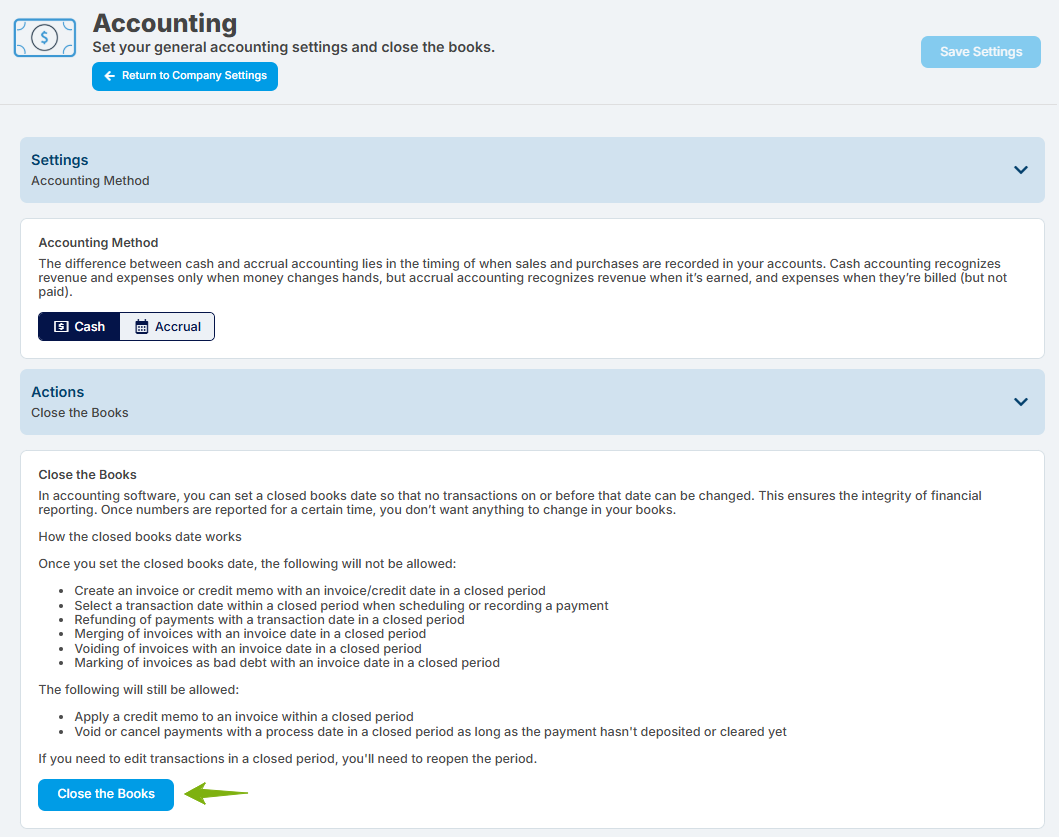Collapse the Settings section chevron

1021,170
